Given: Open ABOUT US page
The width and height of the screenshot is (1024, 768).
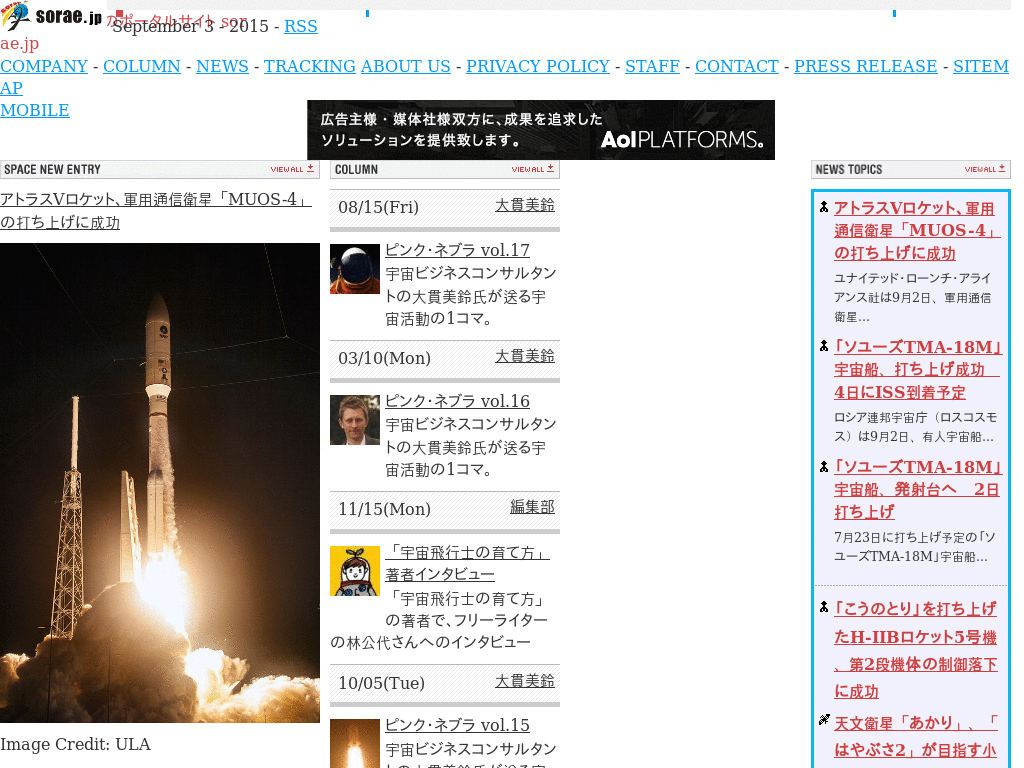Looking at the screenshot, I should [x=406, y=66].
